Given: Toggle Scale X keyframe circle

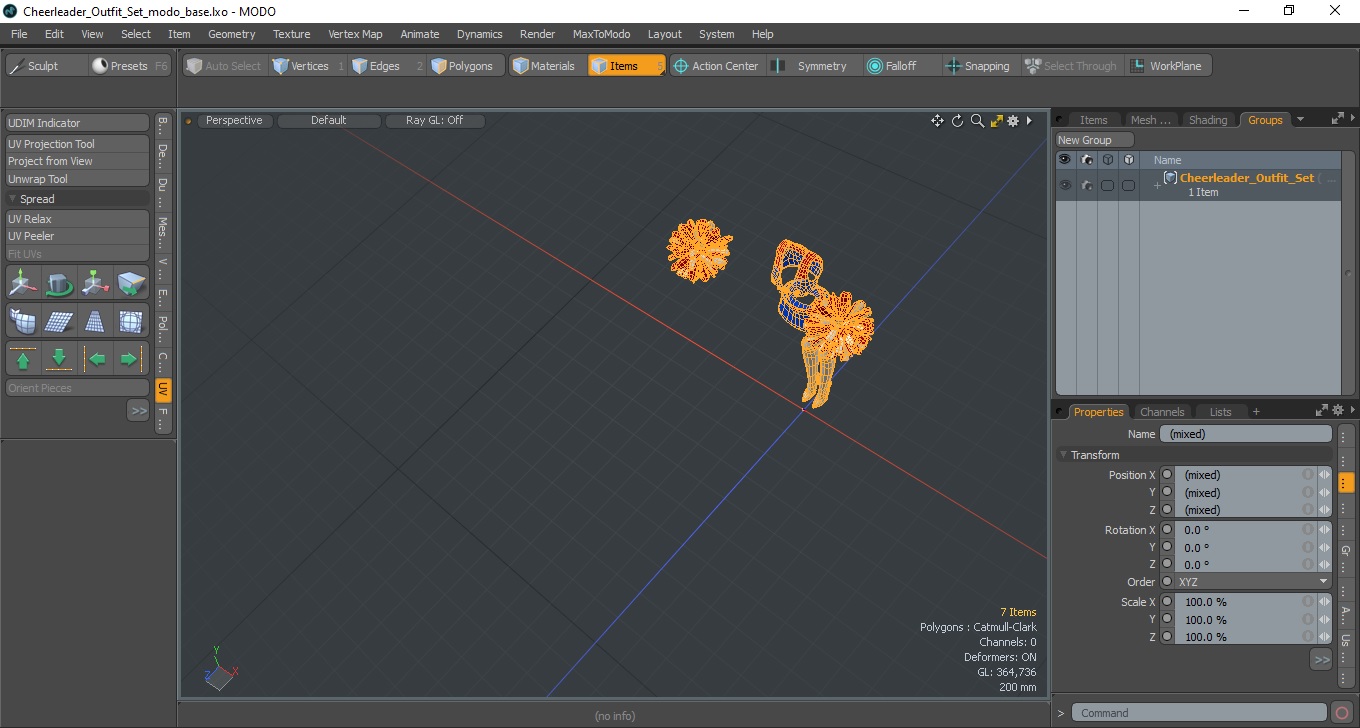Looking at the screenshot, I should (1166, 602).
